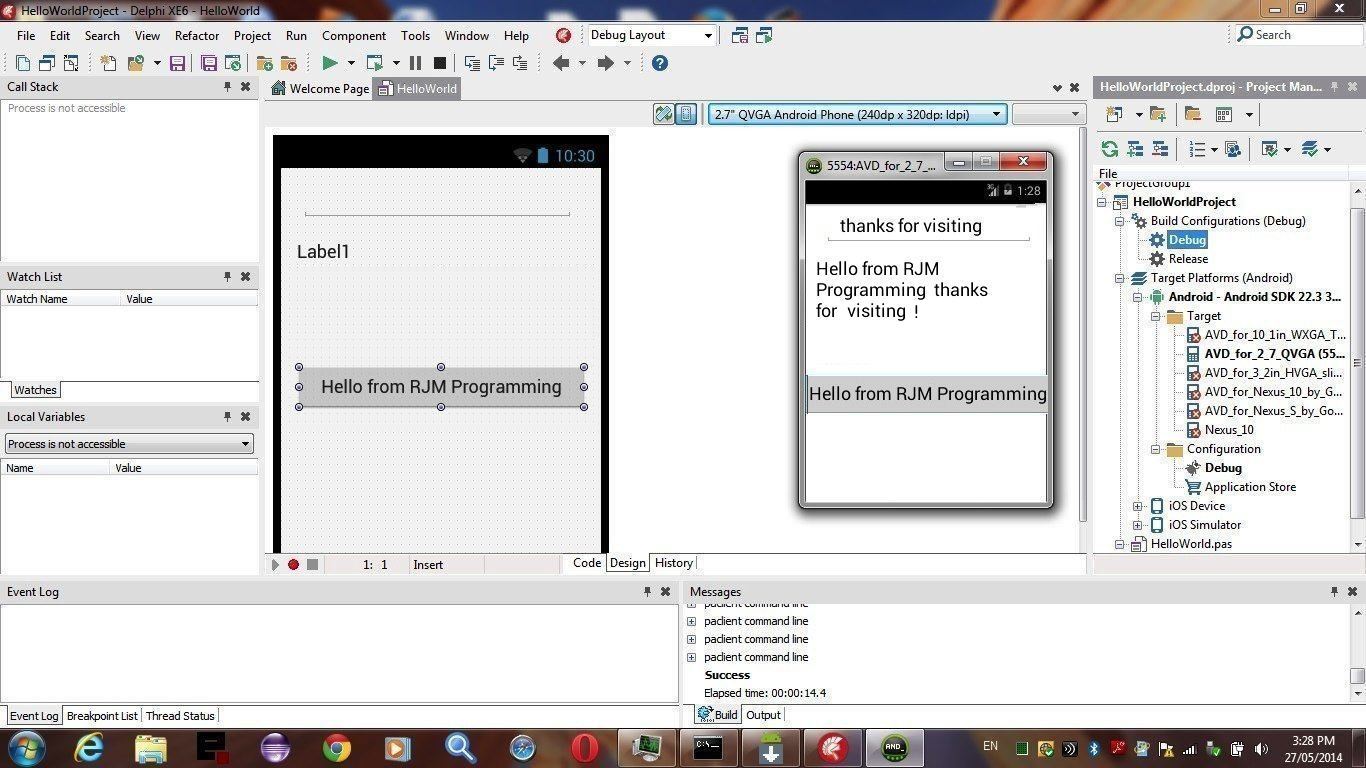
Task: Click the record macro red dot icon
Action: 293,564
